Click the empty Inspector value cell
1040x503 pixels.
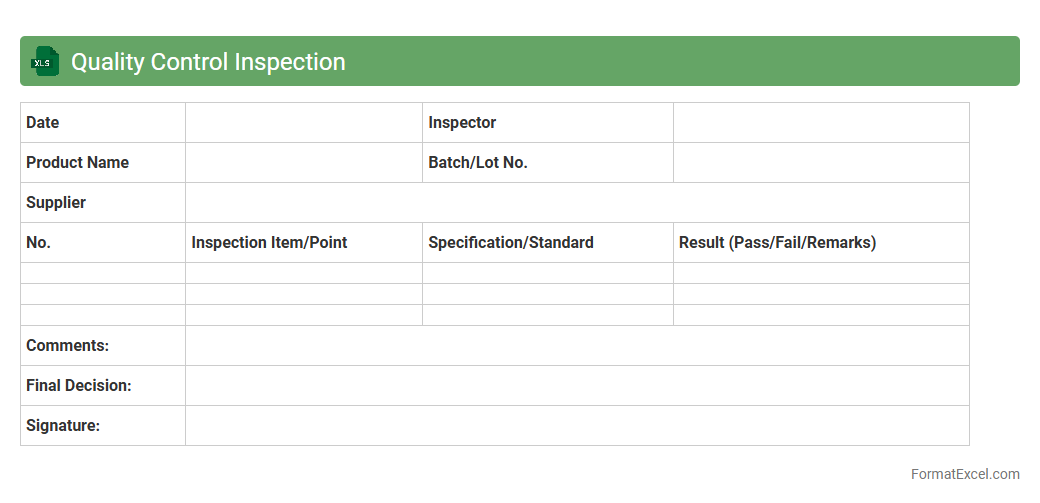821,123
